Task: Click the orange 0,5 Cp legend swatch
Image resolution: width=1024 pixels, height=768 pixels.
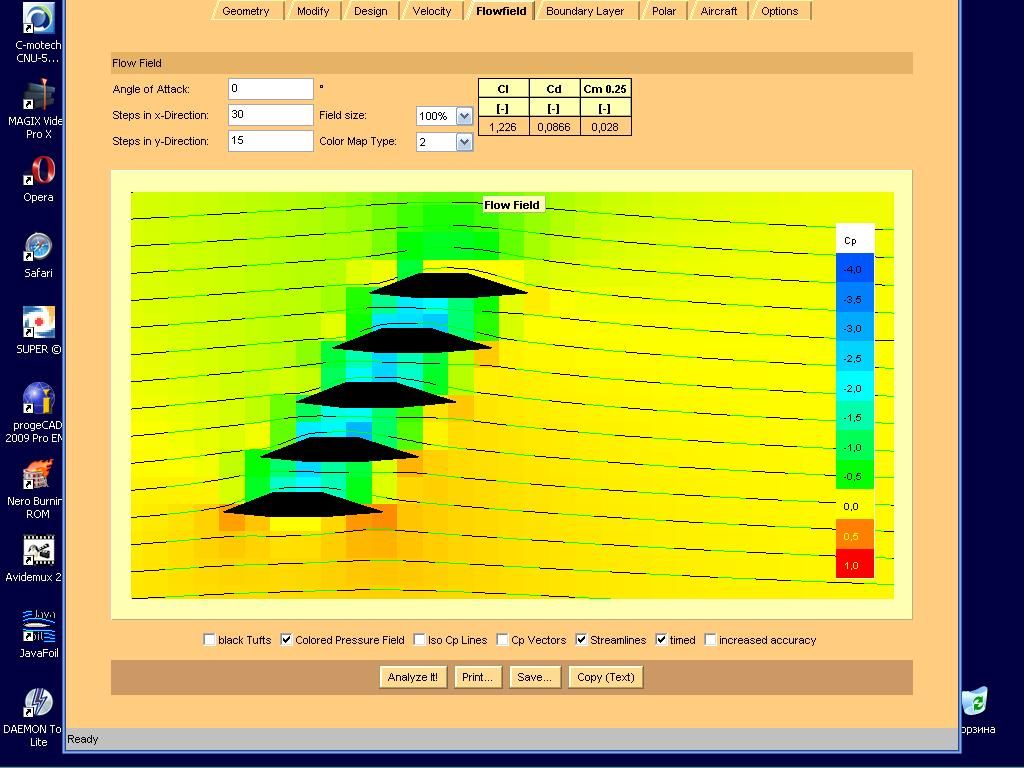Action: tap(854, 536)
